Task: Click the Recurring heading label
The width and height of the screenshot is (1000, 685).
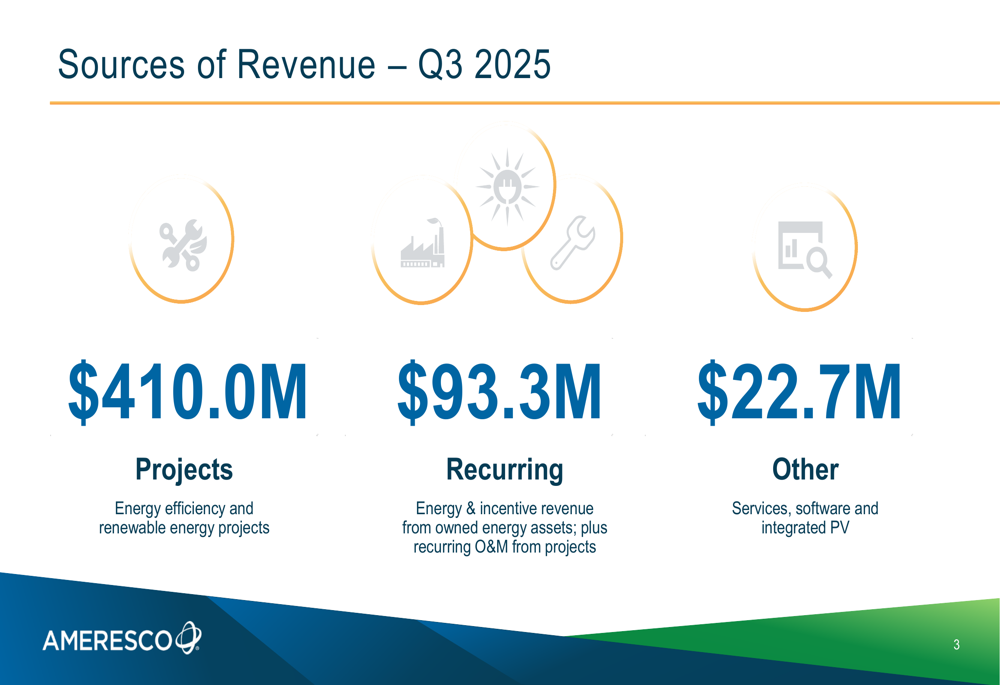Action: tap(504, 468)
